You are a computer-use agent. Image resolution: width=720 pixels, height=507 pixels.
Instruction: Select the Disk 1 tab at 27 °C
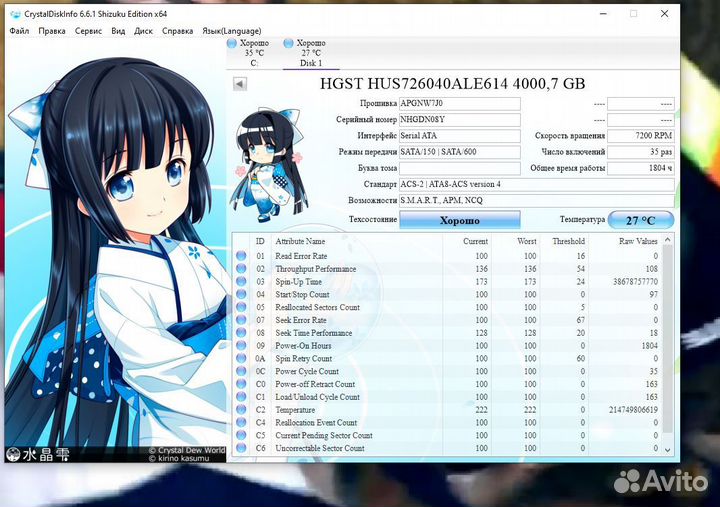point(311,53)
